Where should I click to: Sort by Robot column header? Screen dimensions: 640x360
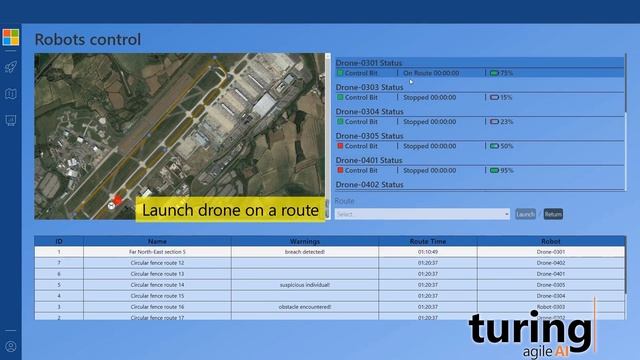(x=551, y=241)
